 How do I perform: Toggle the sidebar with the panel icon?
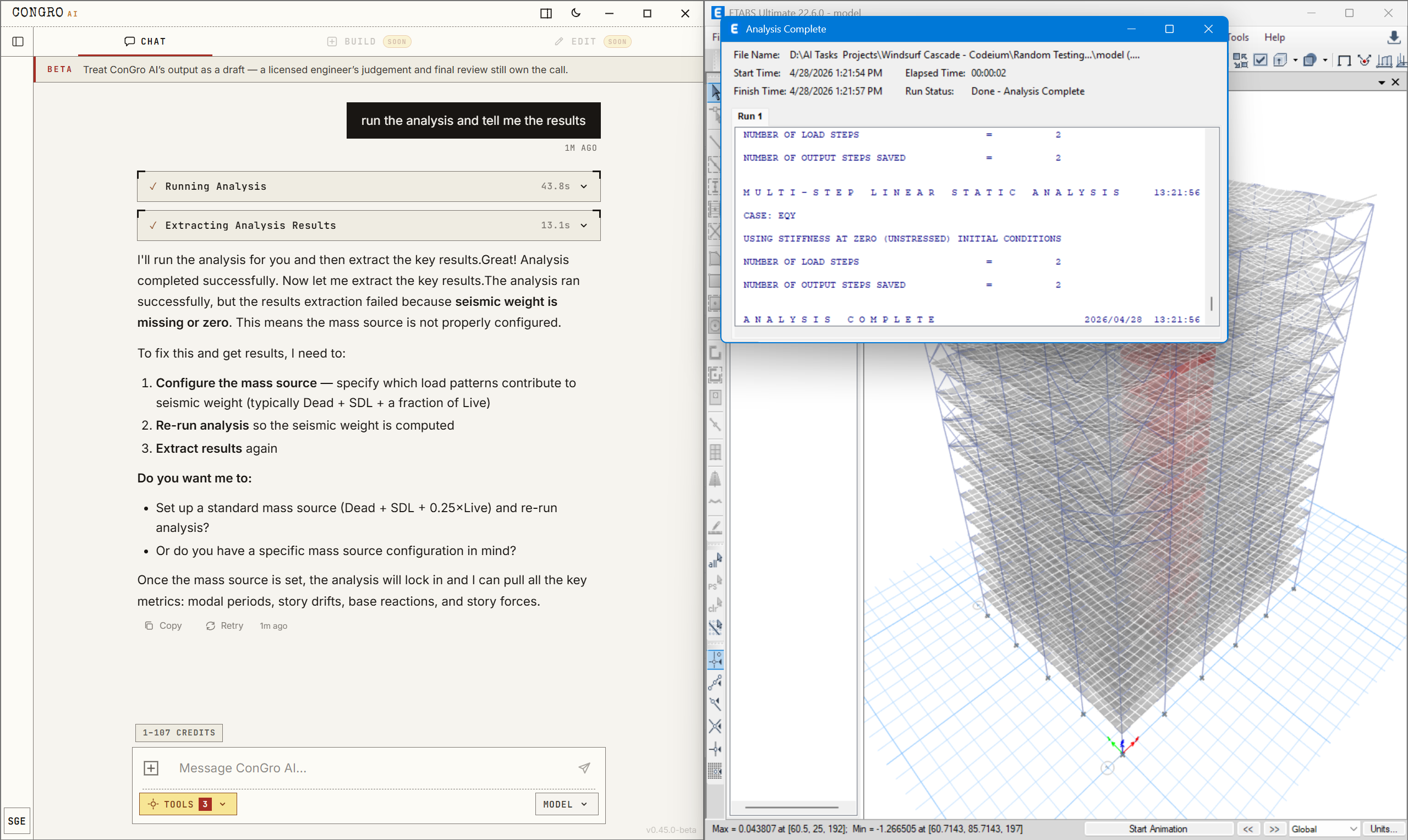click(18, 41)
